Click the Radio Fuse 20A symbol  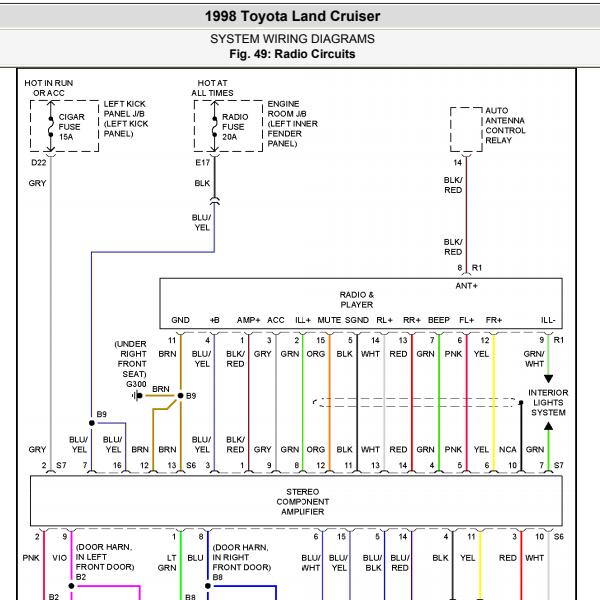(213, 127)
